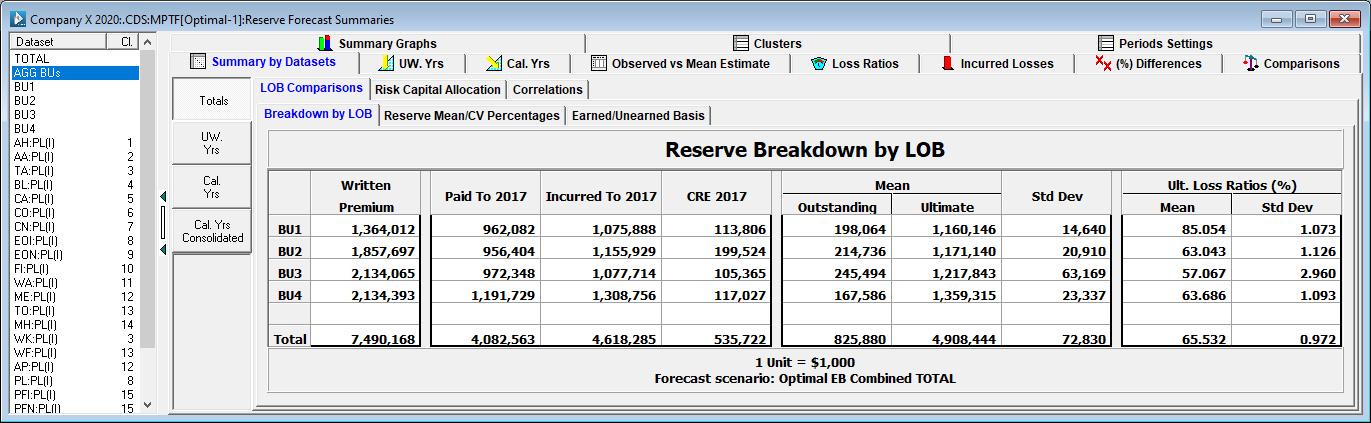Click the application icon in title bar

coord(17,19)
